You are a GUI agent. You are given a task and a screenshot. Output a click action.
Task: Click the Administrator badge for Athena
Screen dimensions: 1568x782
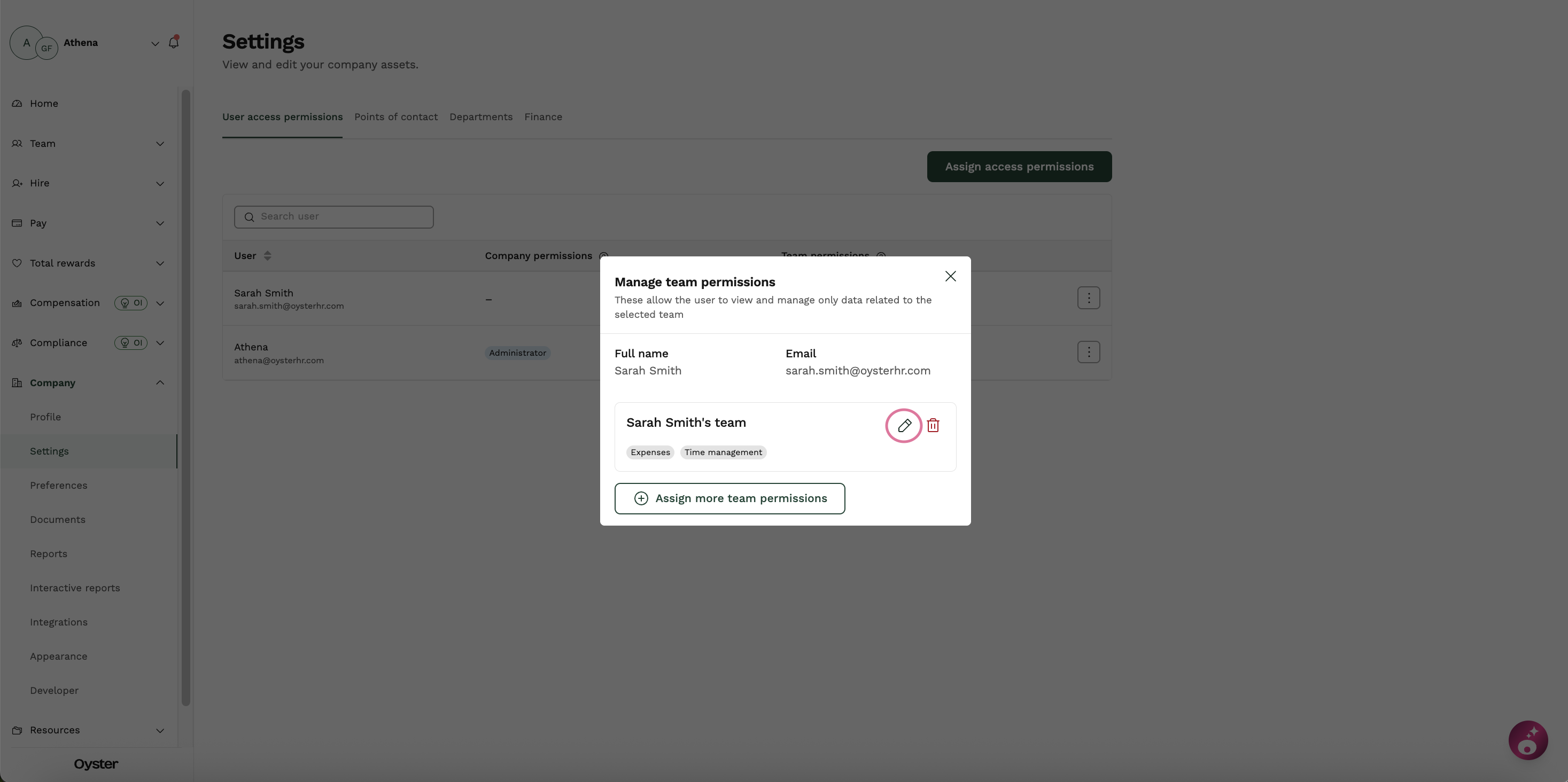[x=517, y=353]
